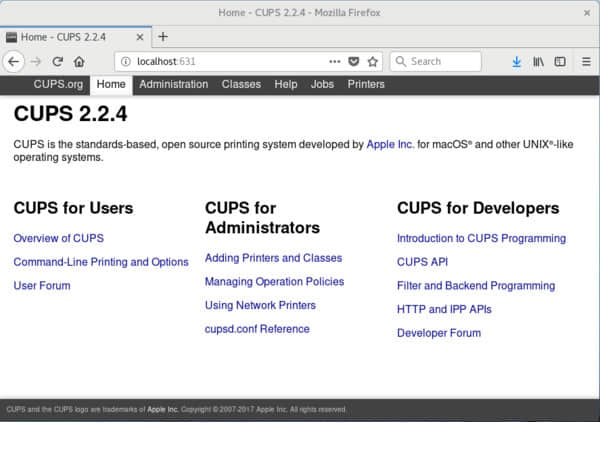Open the downloads arrow panel
Screen dimensions: 600x463
tap(516, 61)
